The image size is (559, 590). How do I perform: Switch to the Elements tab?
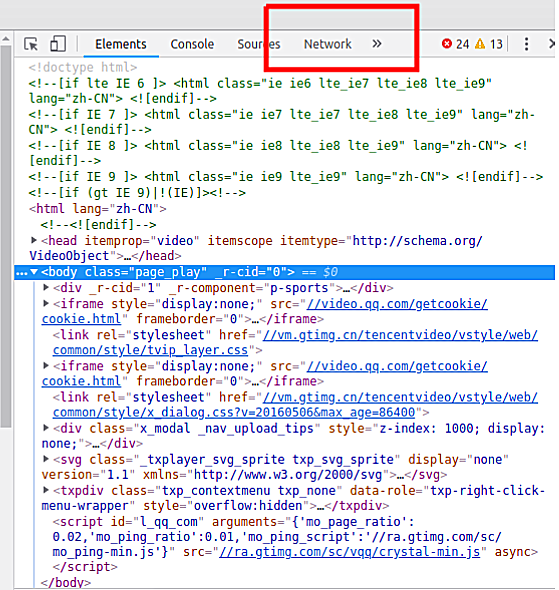click(121, 44)
